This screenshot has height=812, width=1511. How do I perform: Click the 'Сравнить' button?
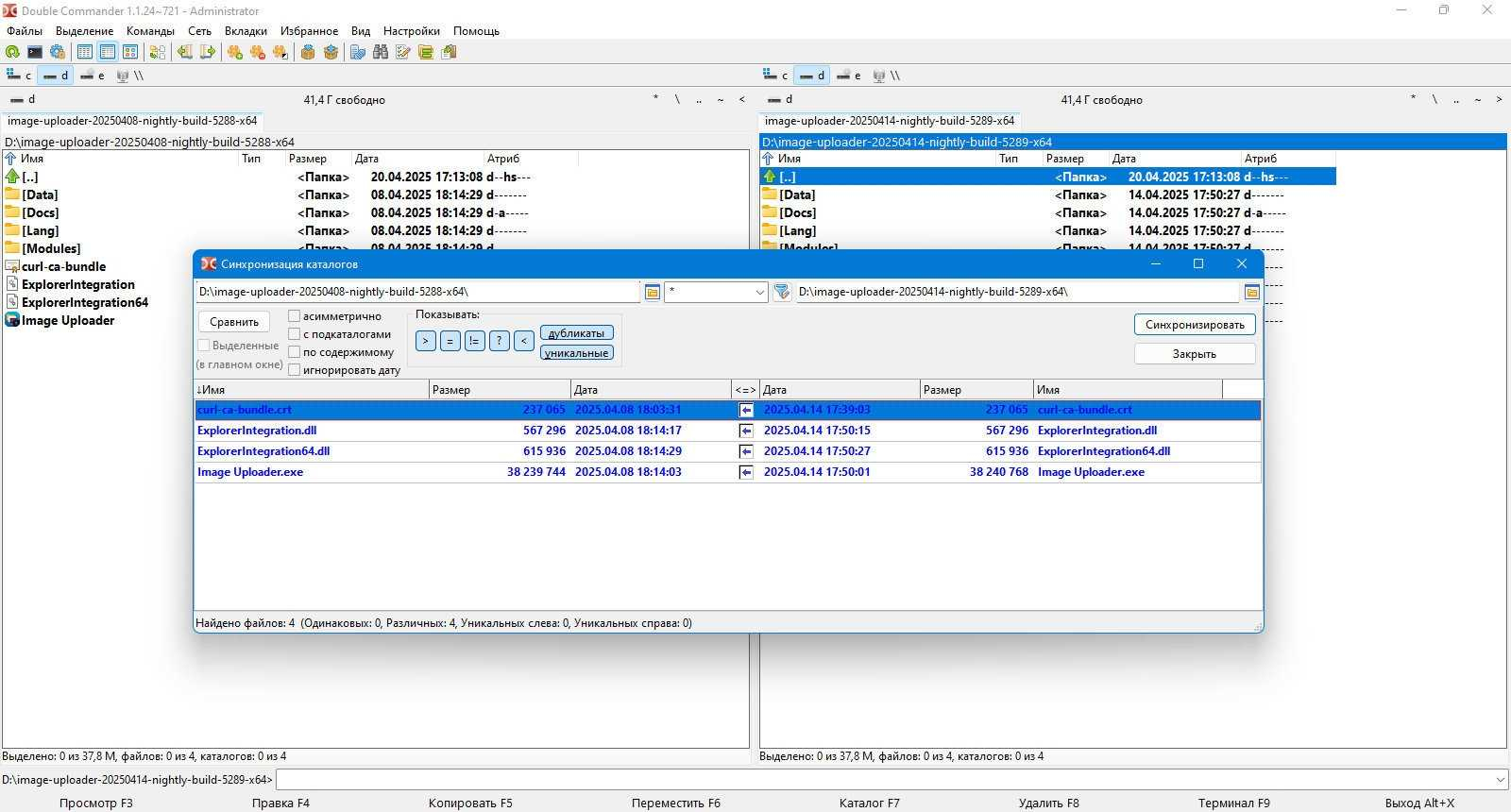point(234,322)
